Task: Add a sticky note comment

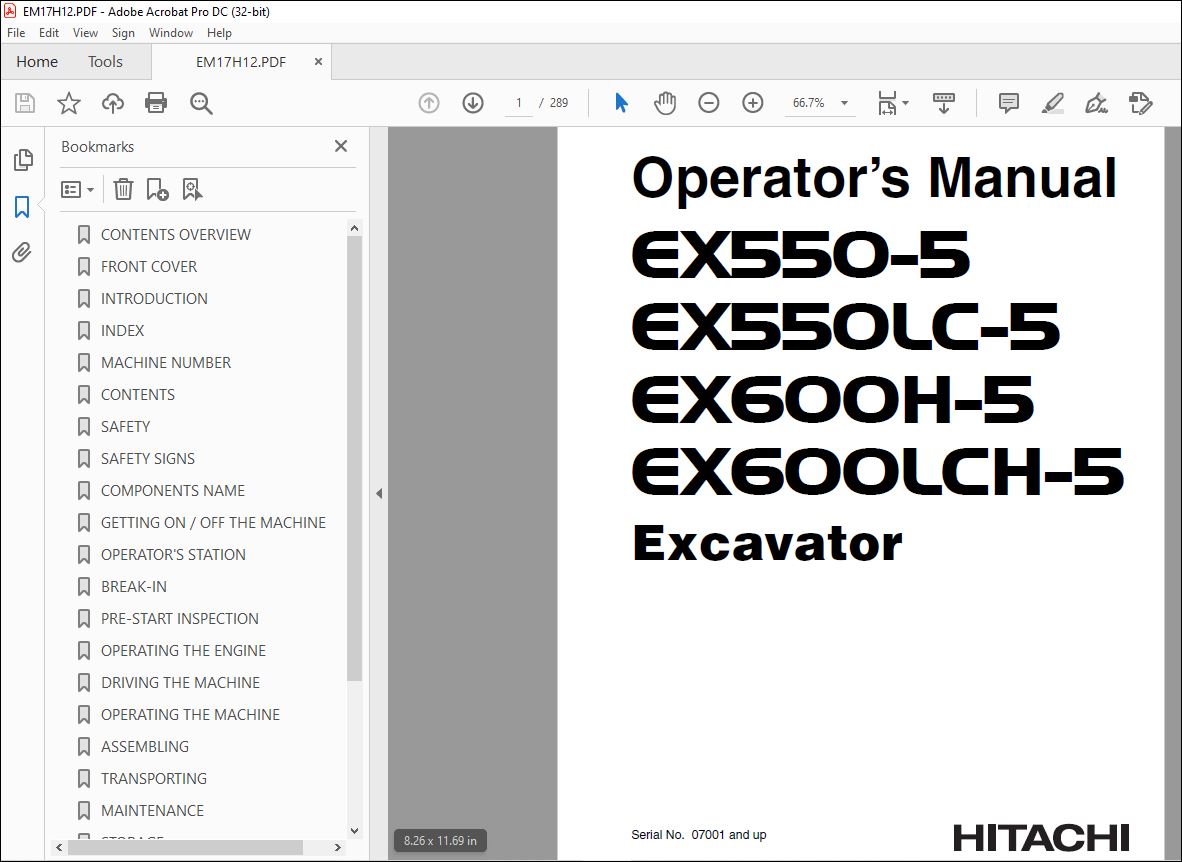Action: pos(1009,103)
